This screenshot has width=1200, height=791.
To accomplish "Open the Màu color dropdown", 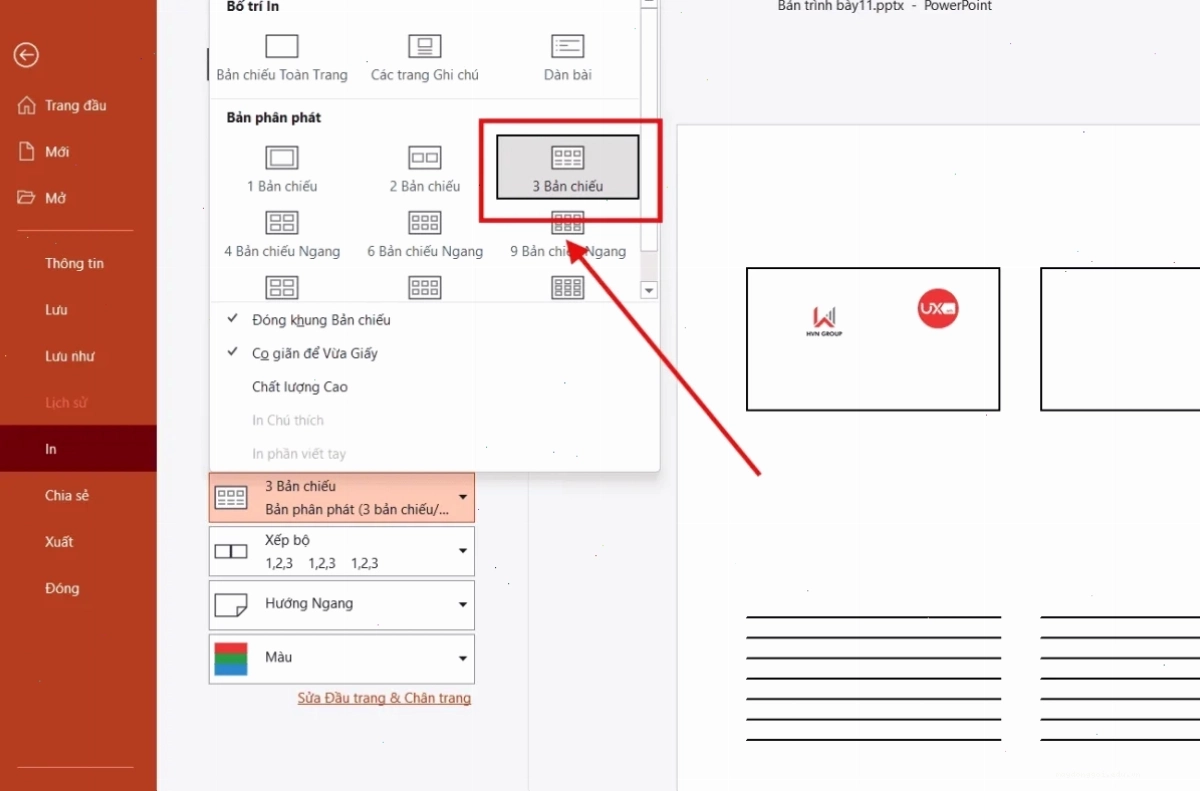I will pyautogui.click(x=342, y=659).
